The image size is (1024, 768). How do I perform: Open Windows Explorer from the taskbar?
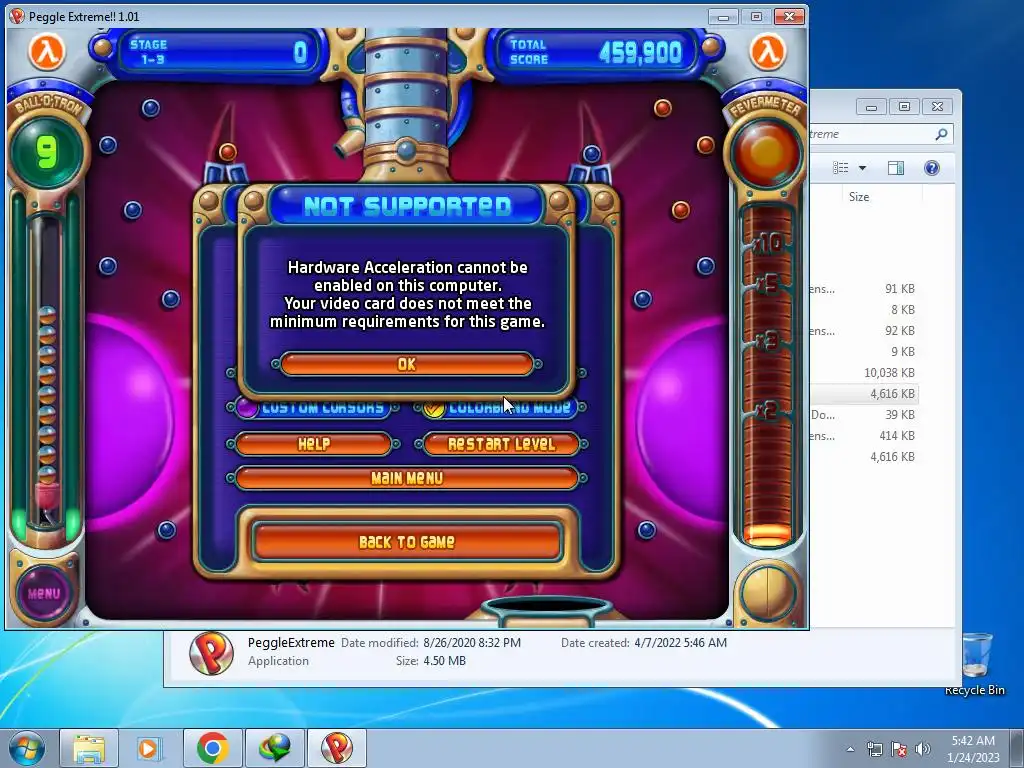(x=89, y=748)
